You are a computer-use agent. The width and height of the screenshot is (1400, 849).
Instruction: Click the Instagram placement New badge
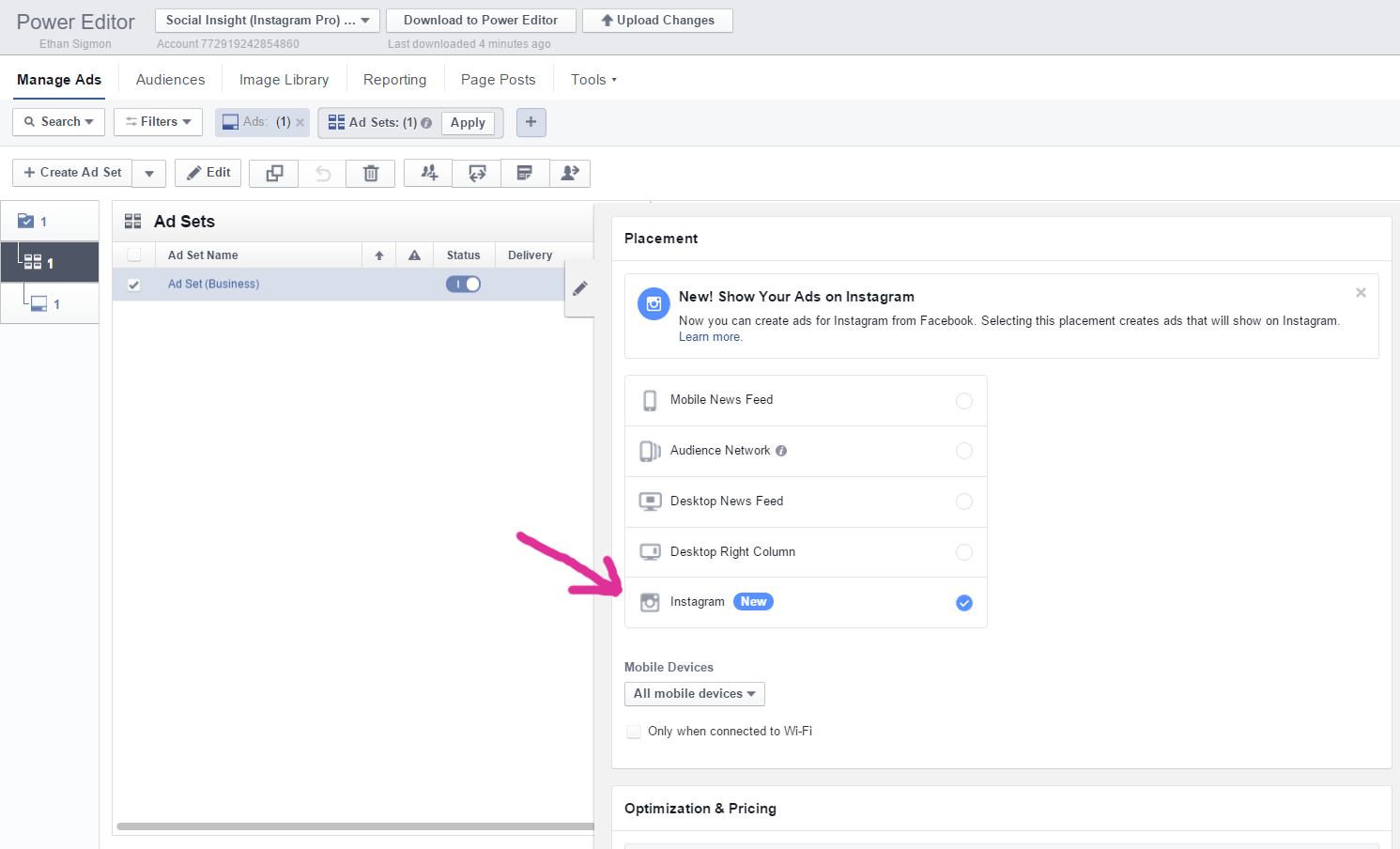tap(753, 602)
